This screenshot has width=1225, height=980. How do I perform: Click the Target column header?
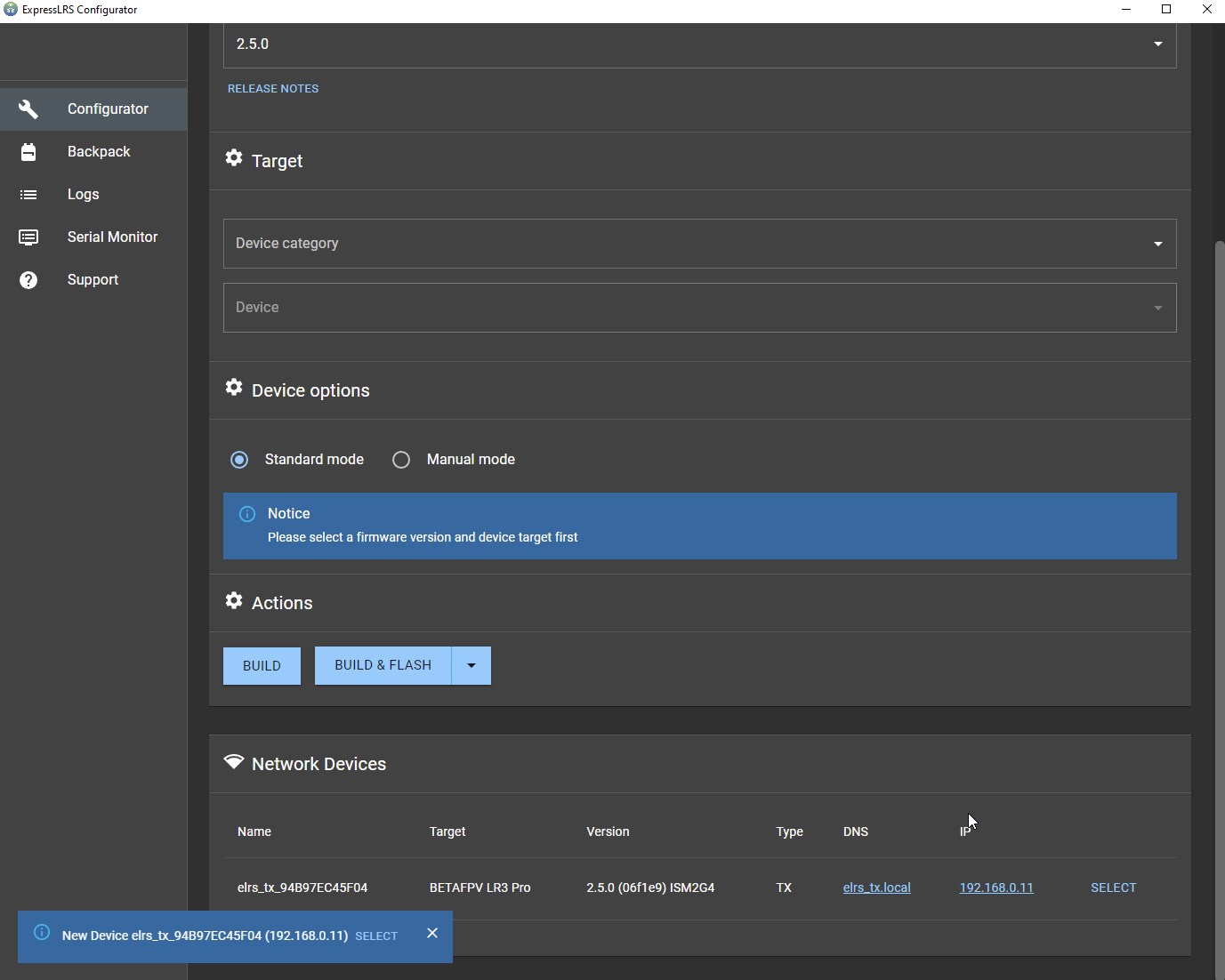click(x=447, y=831)
